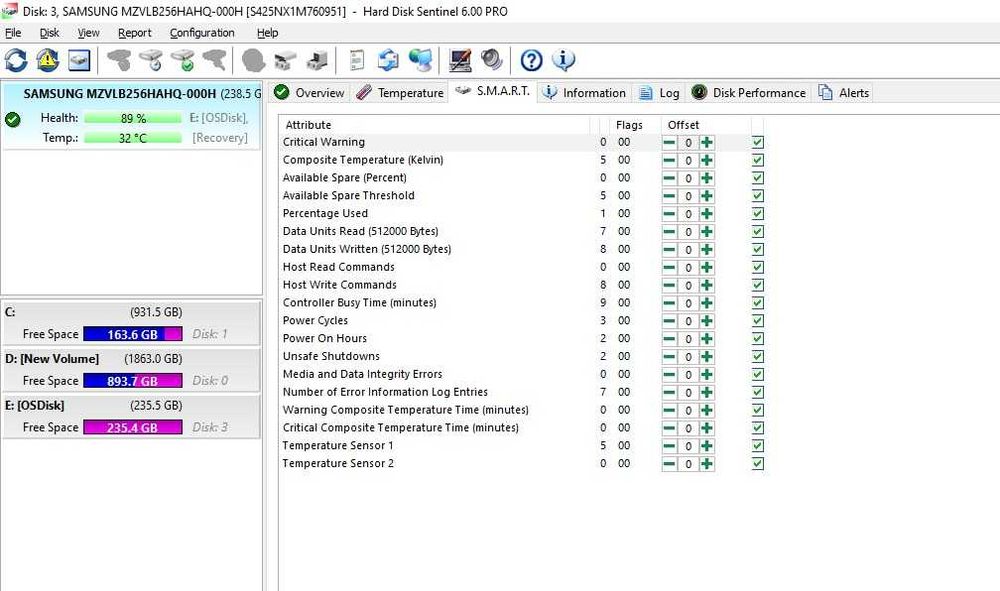Increase the offset for Unsafe Shutdowns
The width and height of the screenshot is (1000, 591).
[707, 356]
